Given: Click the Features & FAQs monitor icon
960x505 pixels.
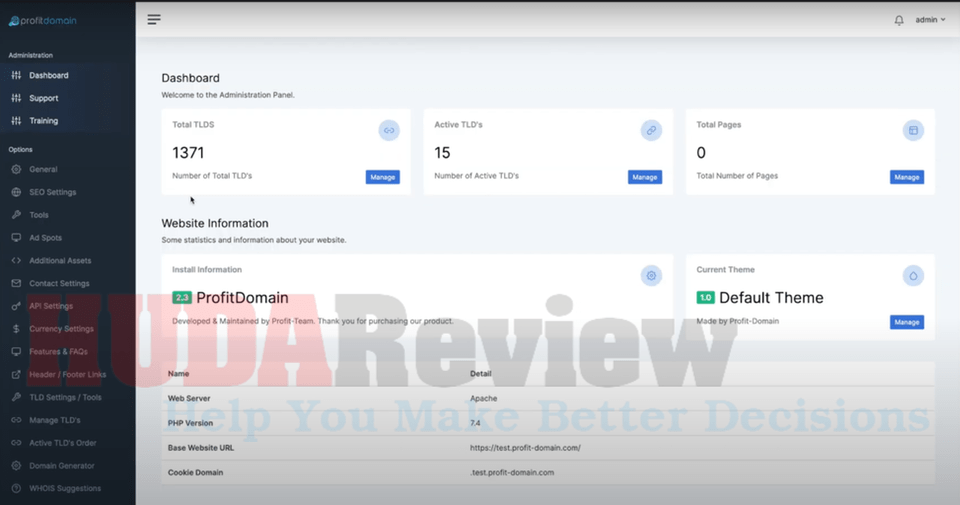Looking at the screenshot, I should (16, 351).
